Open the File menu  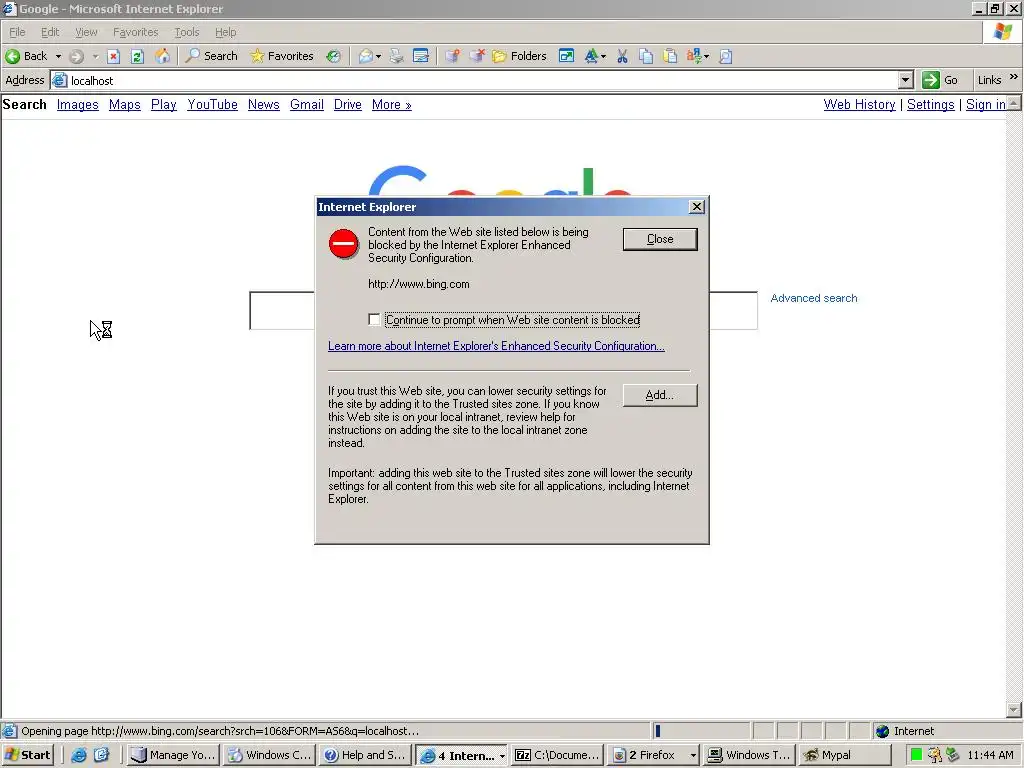17,32
